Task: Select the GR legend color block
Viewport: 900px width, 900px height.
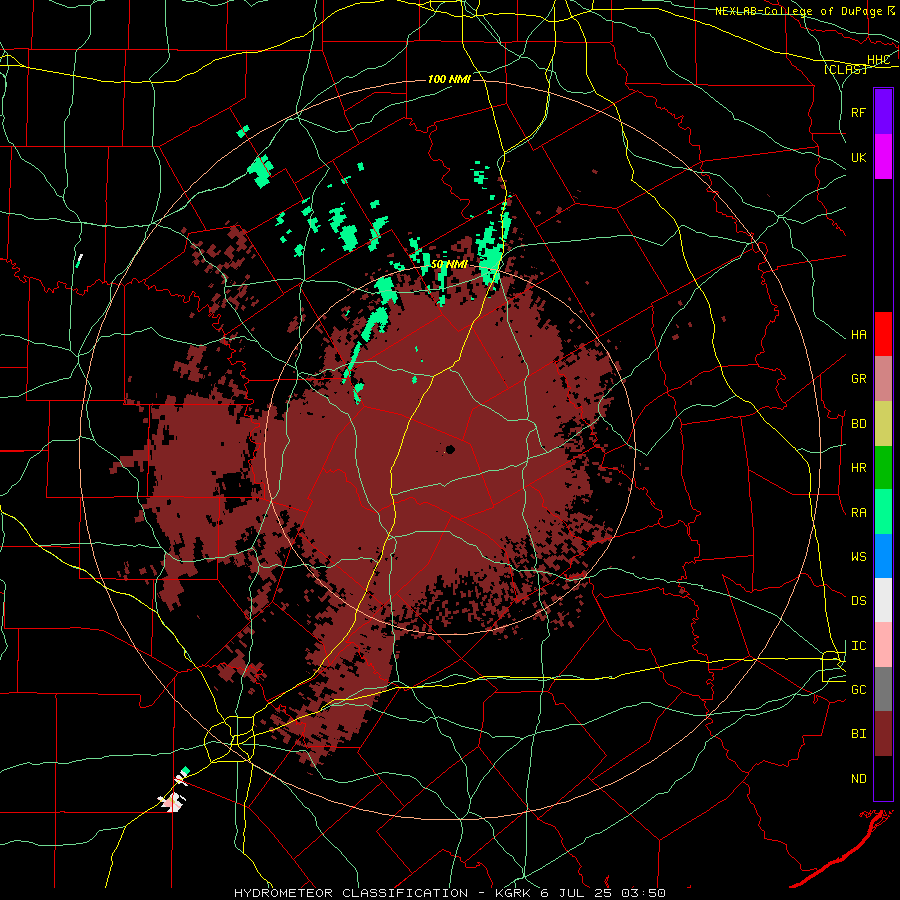Action: (x=883, y=379)
